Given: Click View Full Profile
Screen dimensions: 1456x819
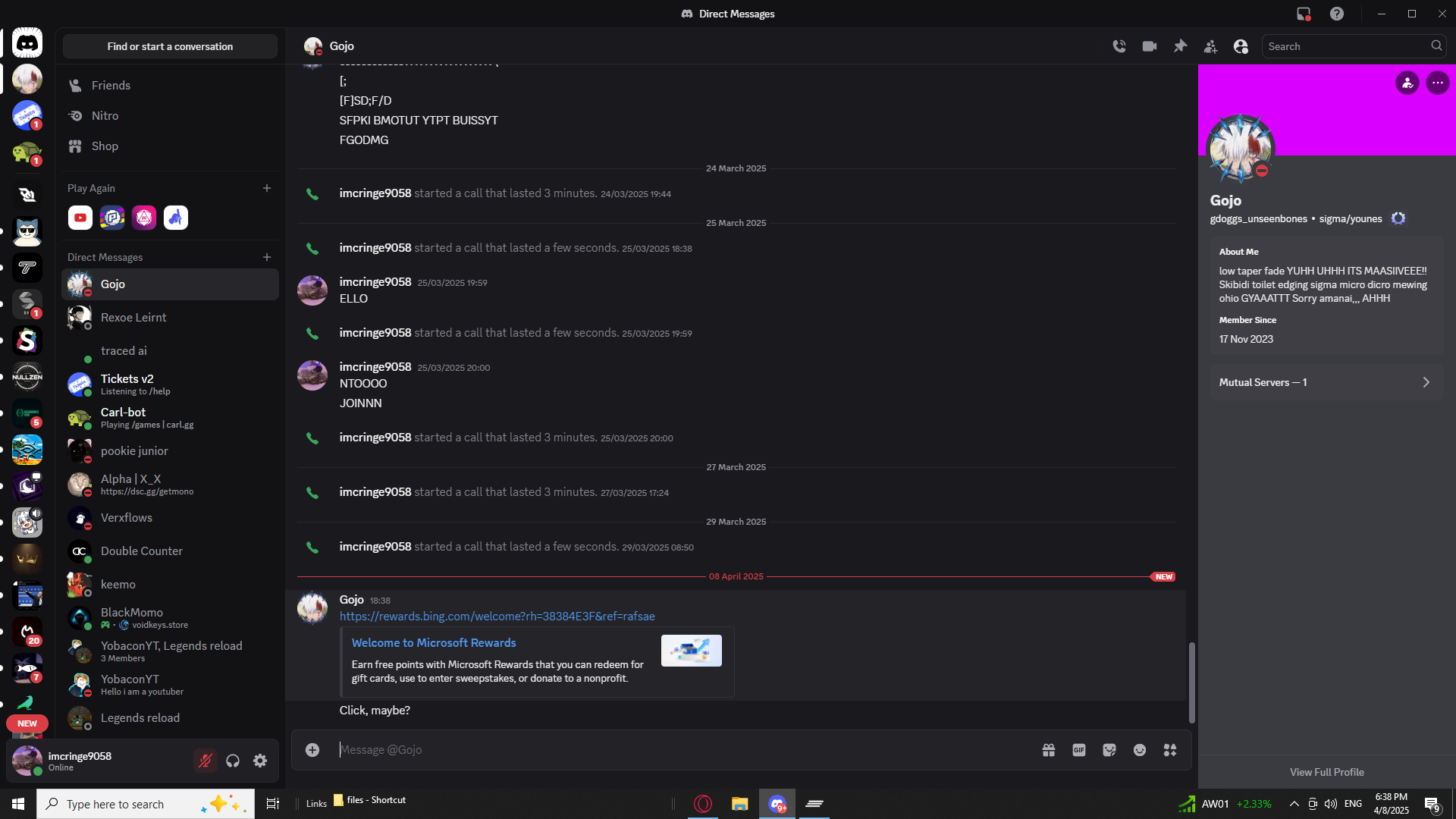Looking at the screenshot, I should [1326, 772].
